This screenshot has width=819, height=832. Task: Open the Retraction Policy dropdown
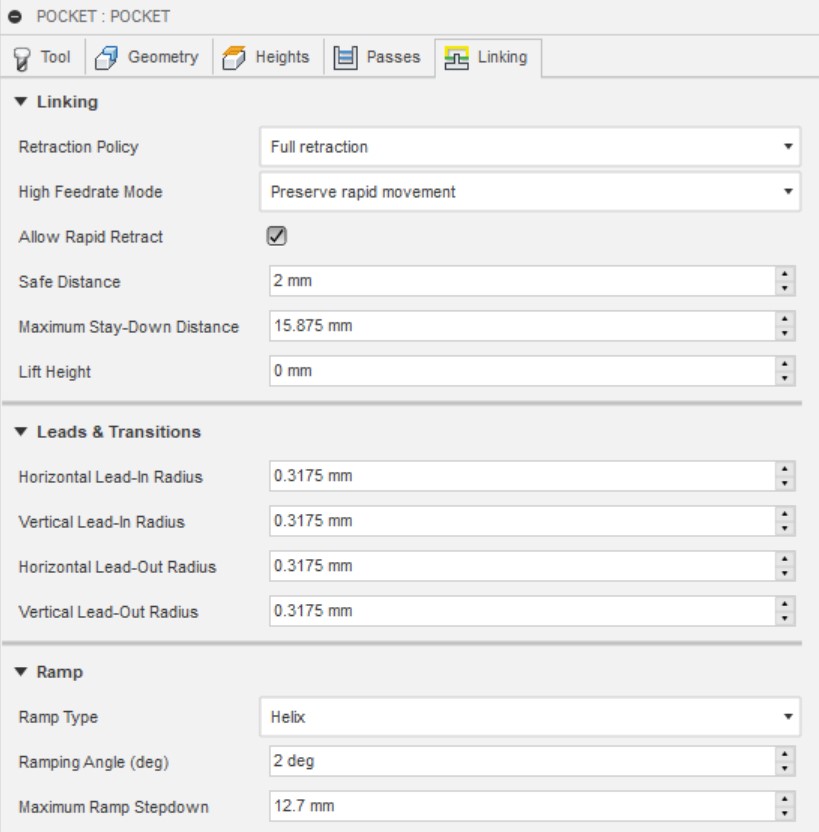click(x=528, y=147)
